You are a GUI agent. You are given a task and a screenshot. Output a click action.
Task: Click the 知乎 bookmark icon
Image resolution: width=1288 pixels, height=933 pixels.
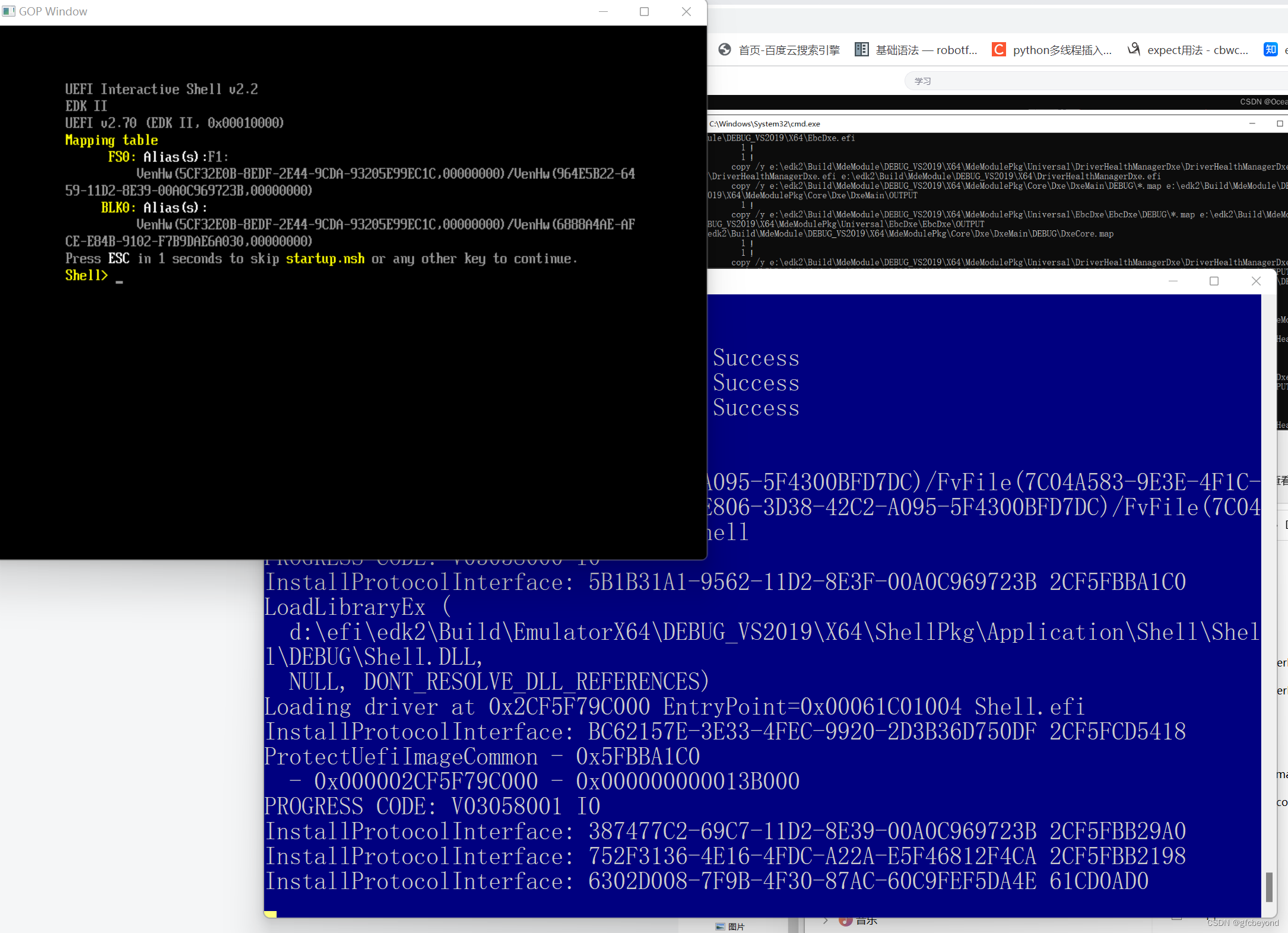point(1270,50)
